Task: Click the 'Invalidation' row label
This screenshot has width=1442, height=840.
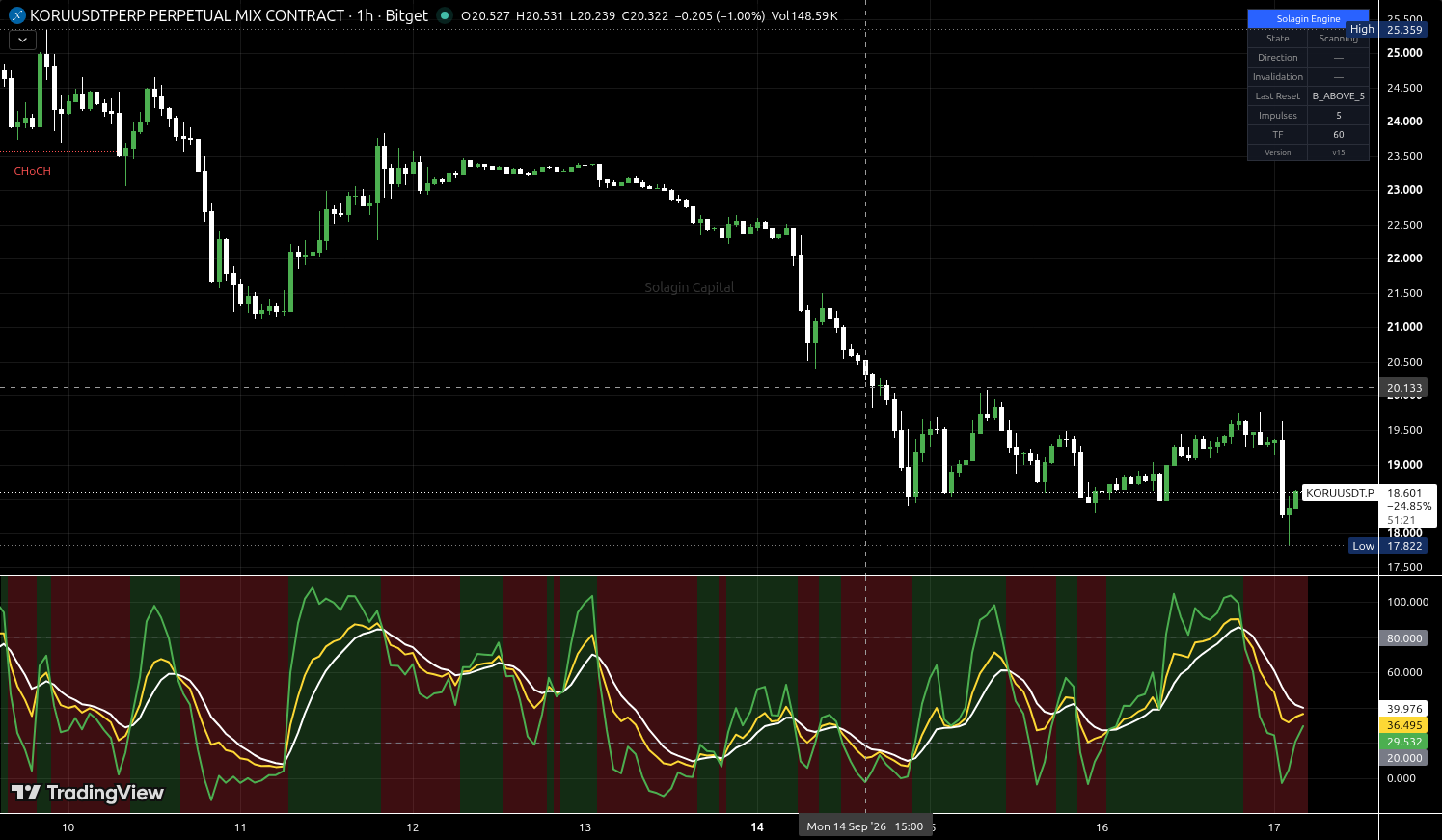Action: point(1277,77)
